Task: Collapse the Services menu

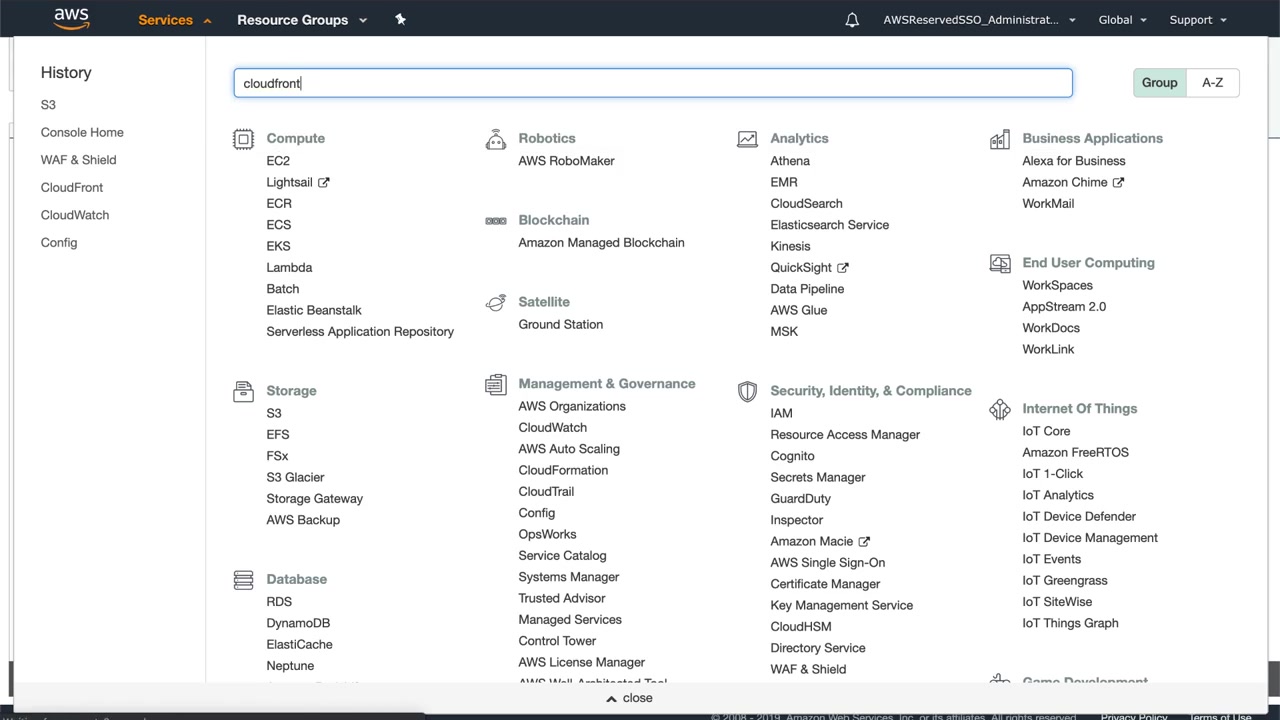Action: [x=174, y=20]
